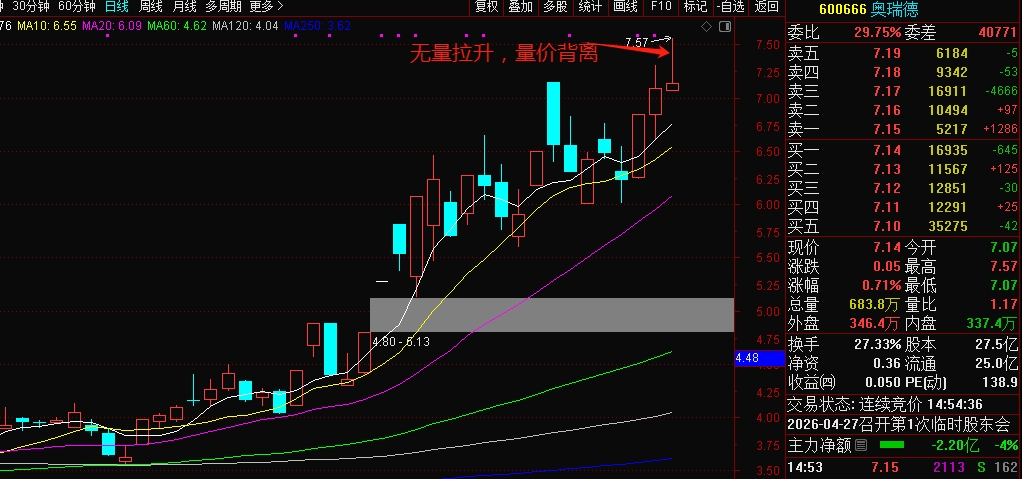Image resolution: width=1022 pixels, height=479 pixels.
Task: Click the PE(动) 138.9 value
Action: coord(1002,382)
